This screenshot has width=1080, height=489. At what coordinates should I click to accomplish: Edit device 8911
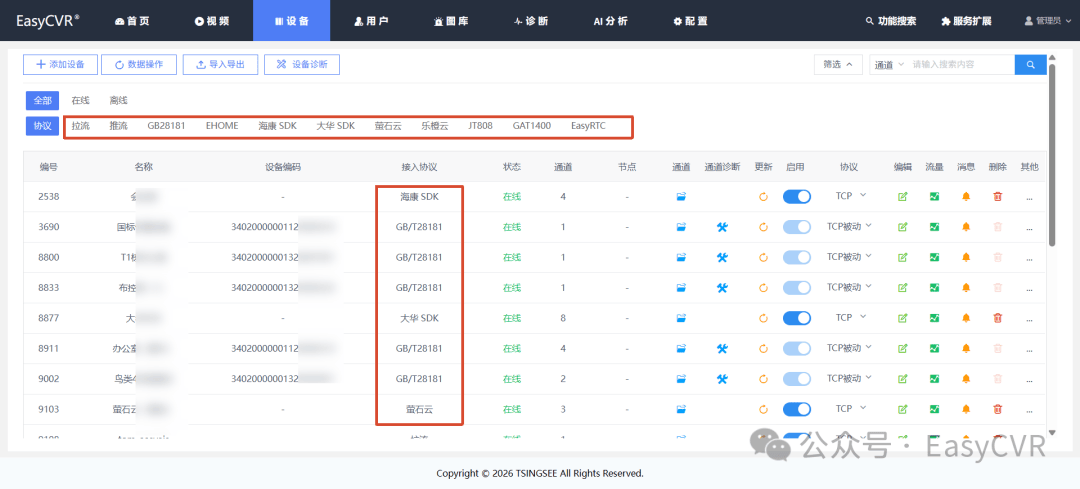pos(902,348)
